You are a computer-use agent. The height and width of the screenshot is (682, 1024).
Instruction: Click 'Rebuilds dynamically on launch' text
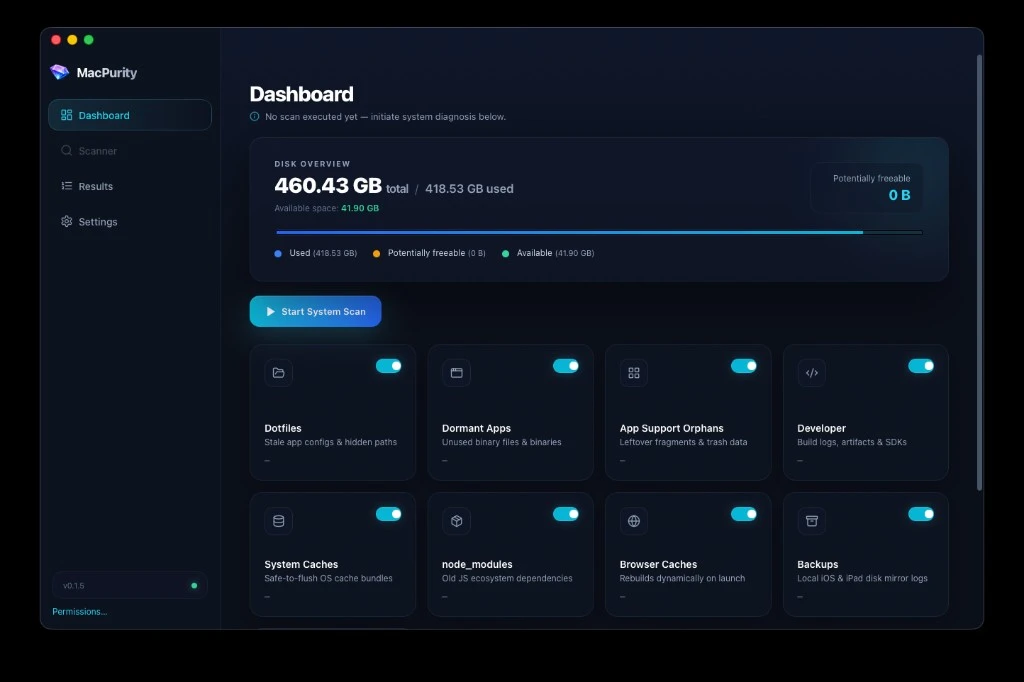click(x=682, y=578)
